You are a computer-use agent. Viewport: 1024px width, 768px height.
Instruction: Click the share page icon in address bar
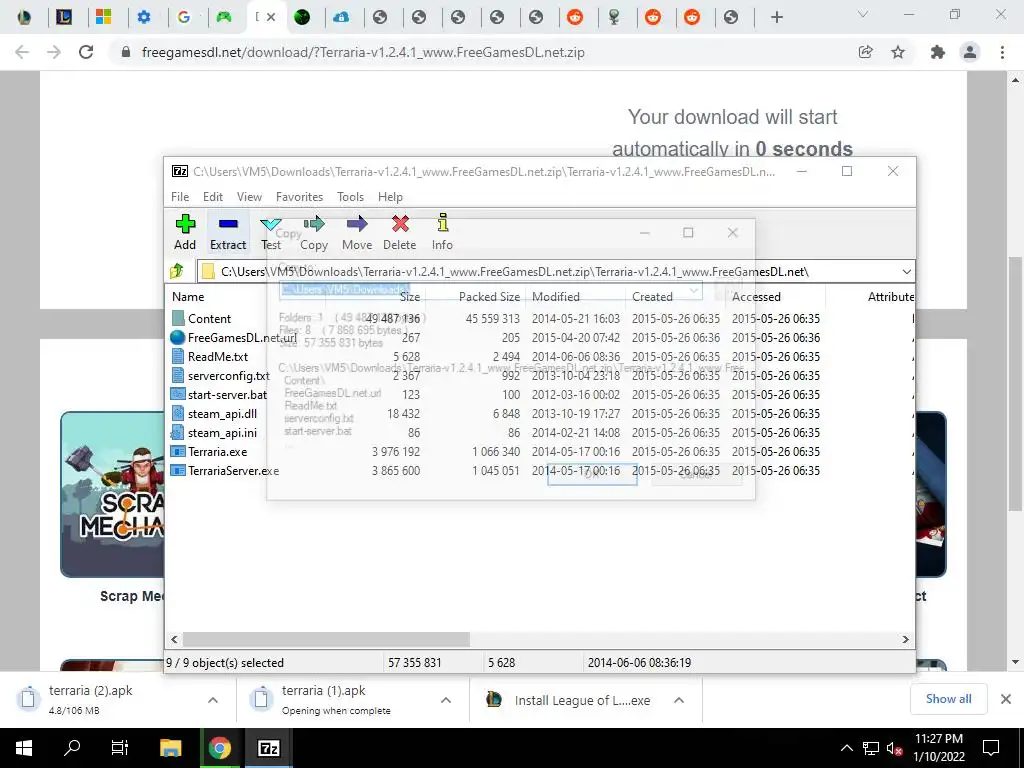(x=866, y=52)
